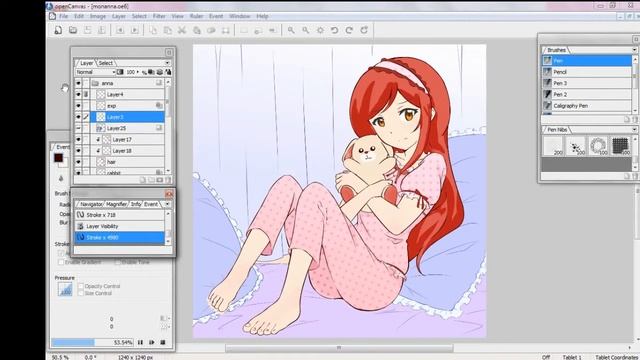The width and height of the screenshot is (640, 360).
Task: Open the Event menu
Action: tap(216, 16)
